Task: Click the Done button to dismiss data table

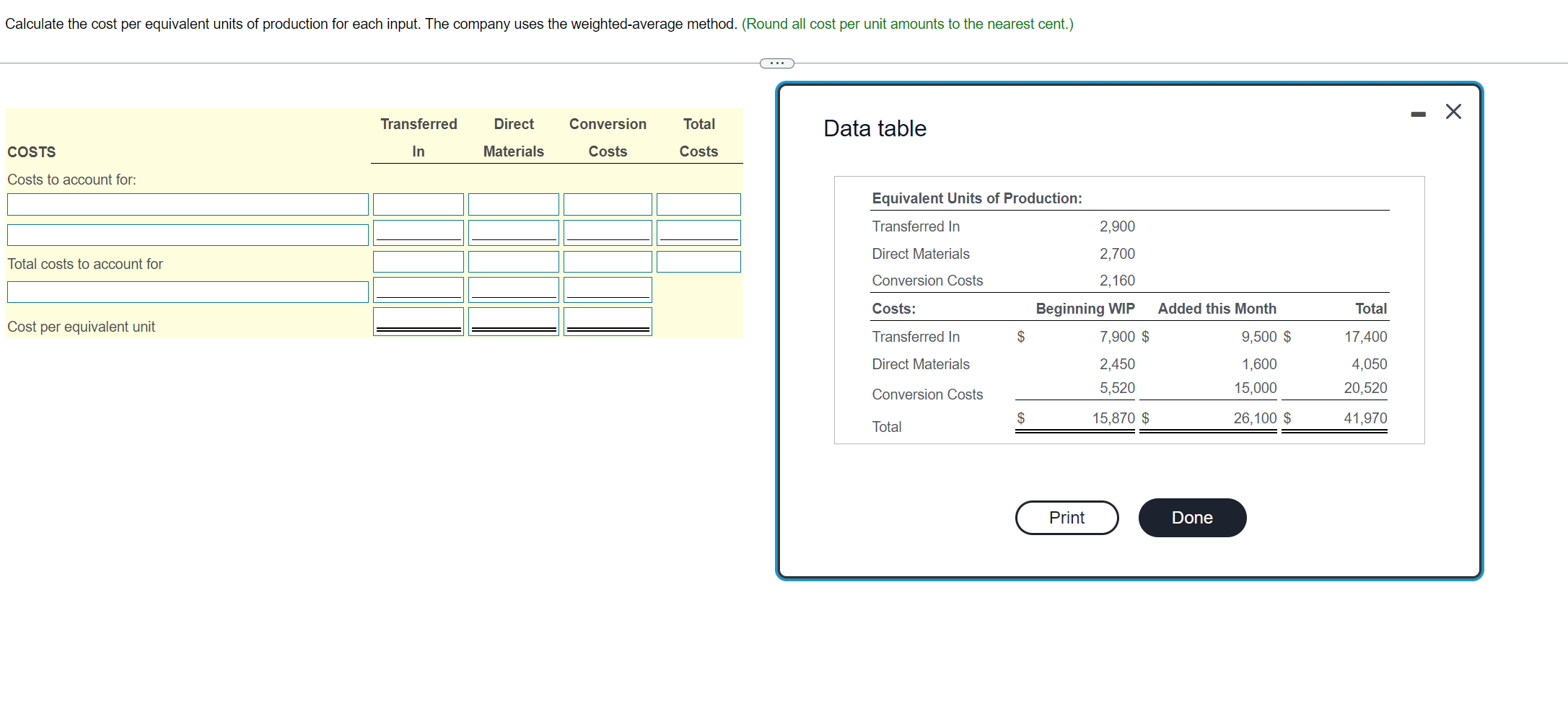Action: (x=1191, y=517)
